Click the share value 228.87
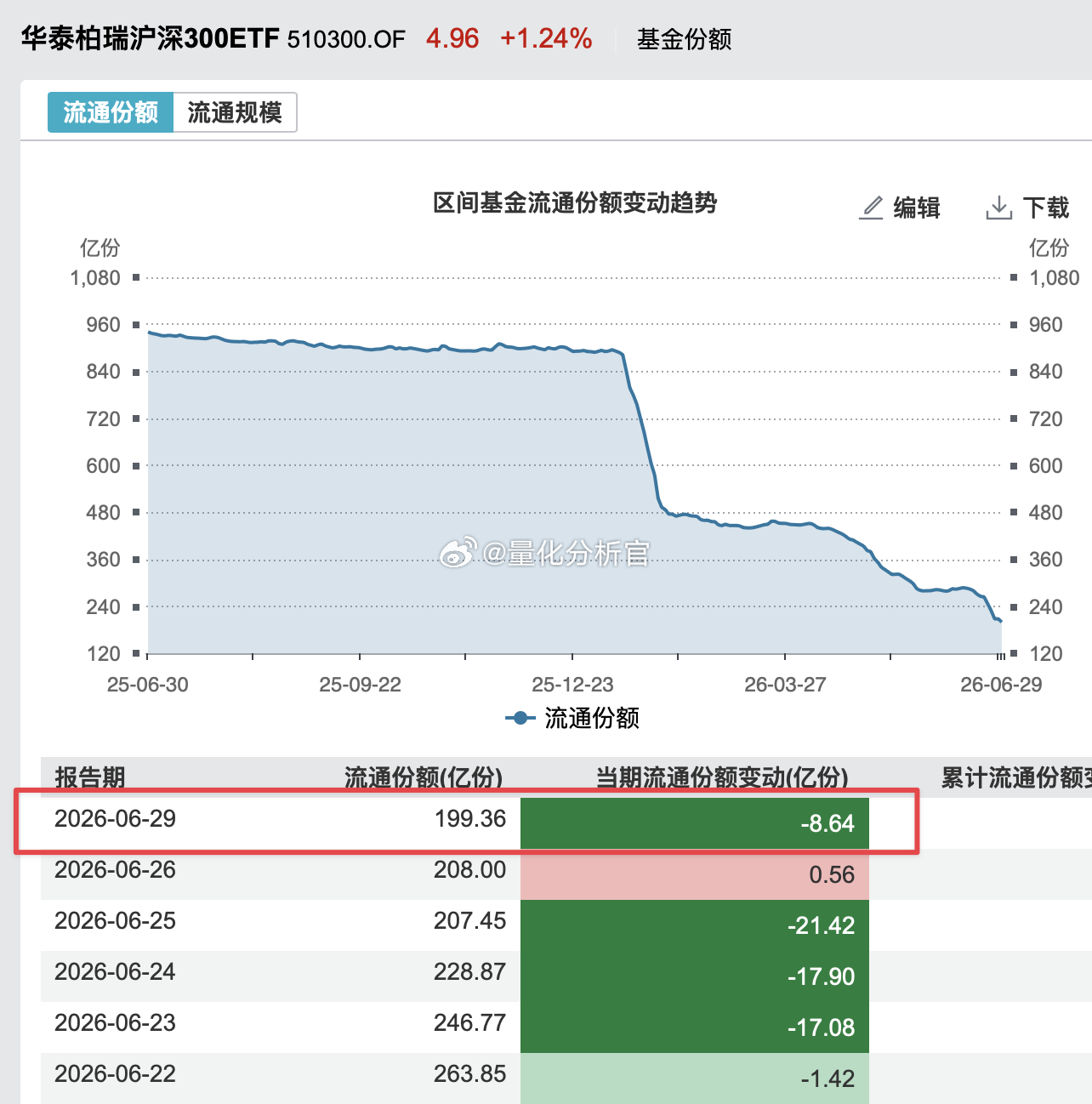Viewport: 1092px width, 1104px height. pyautogui.click(x=470, y=971)
